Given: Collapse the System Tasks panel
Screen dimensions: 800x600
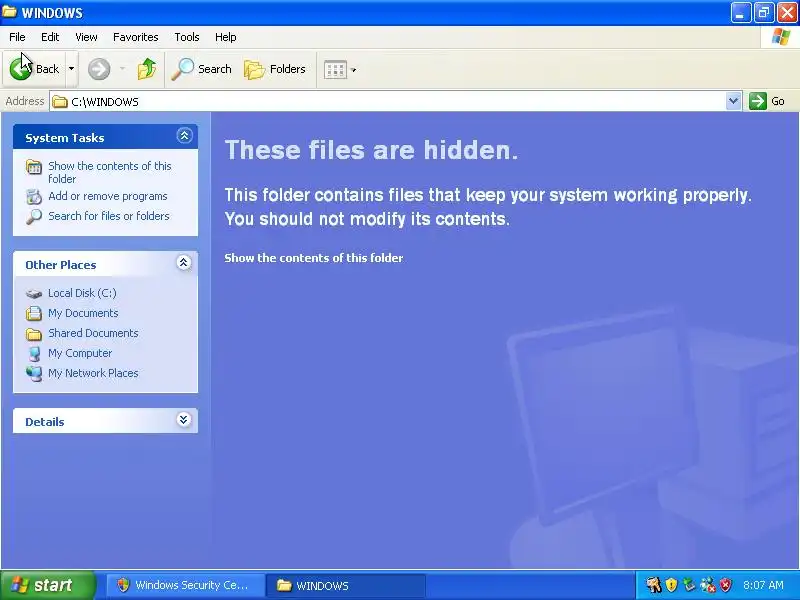Looking at the screenshot, I should [184, 136].
